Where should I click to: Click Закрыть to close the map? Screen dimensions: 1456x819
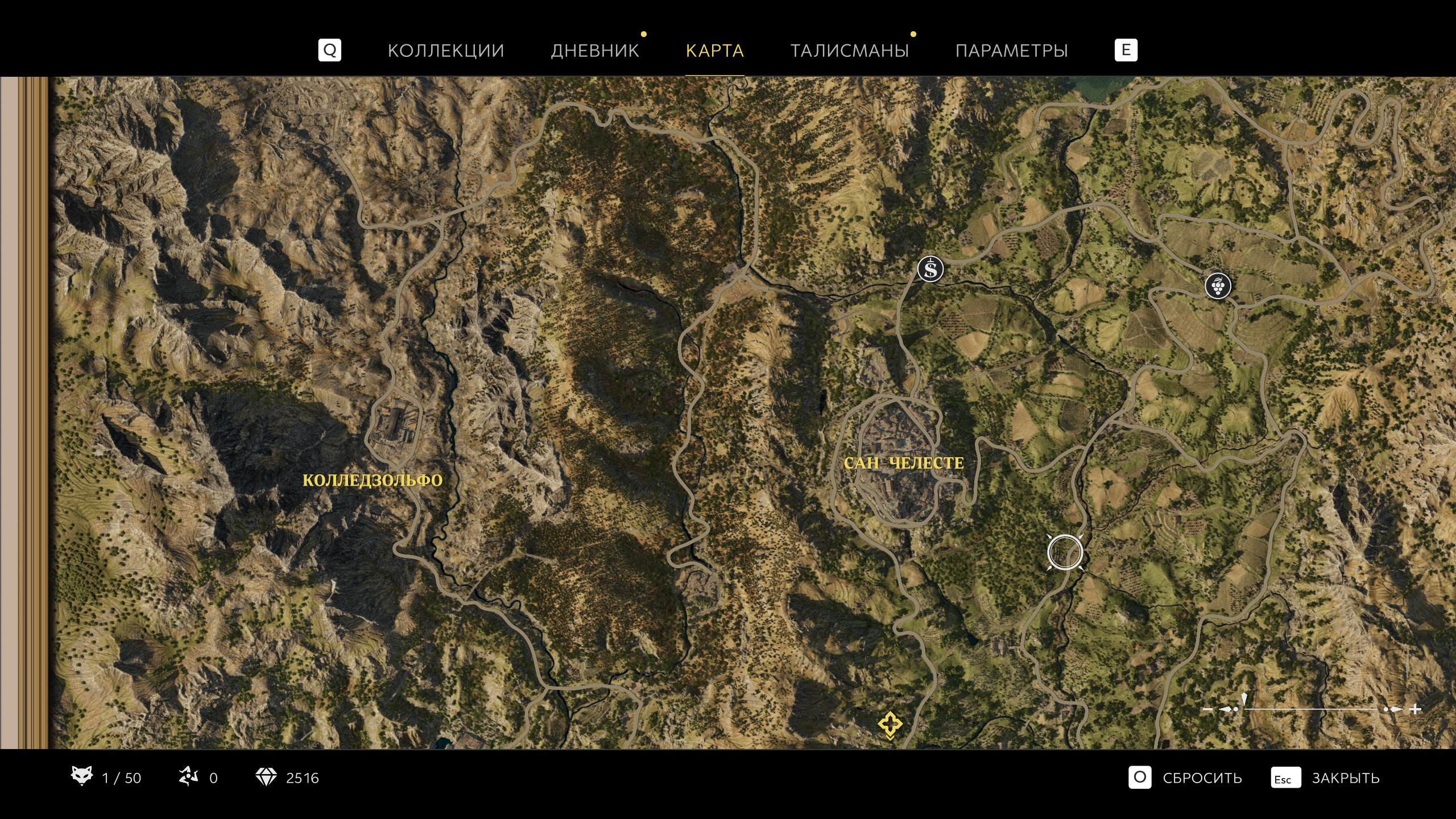click(x=1345, y=778)
